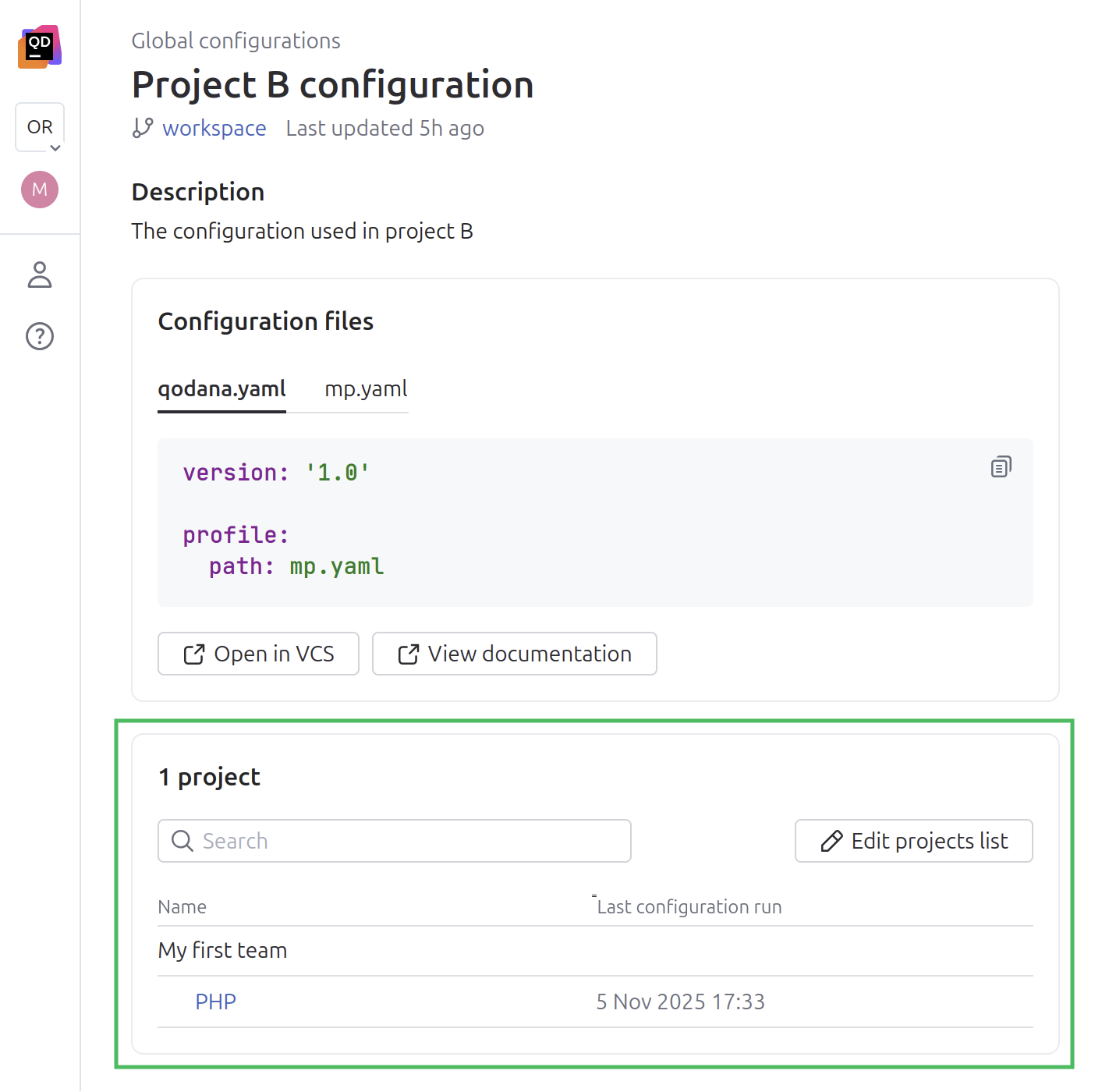
Task: Select the My first team row
Action: (222, 950)
